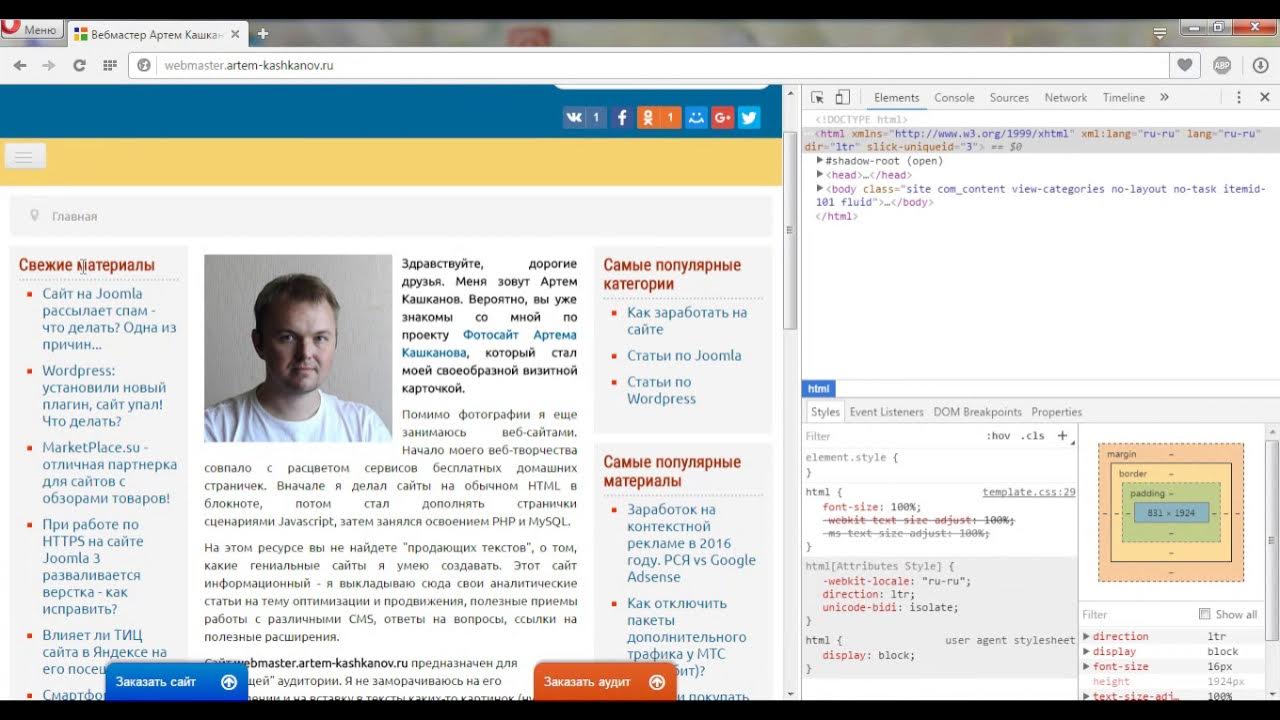Screen dimensions: 1280x720
Task: Expand the #shadow-root node
Action: [x=820, y=160]
